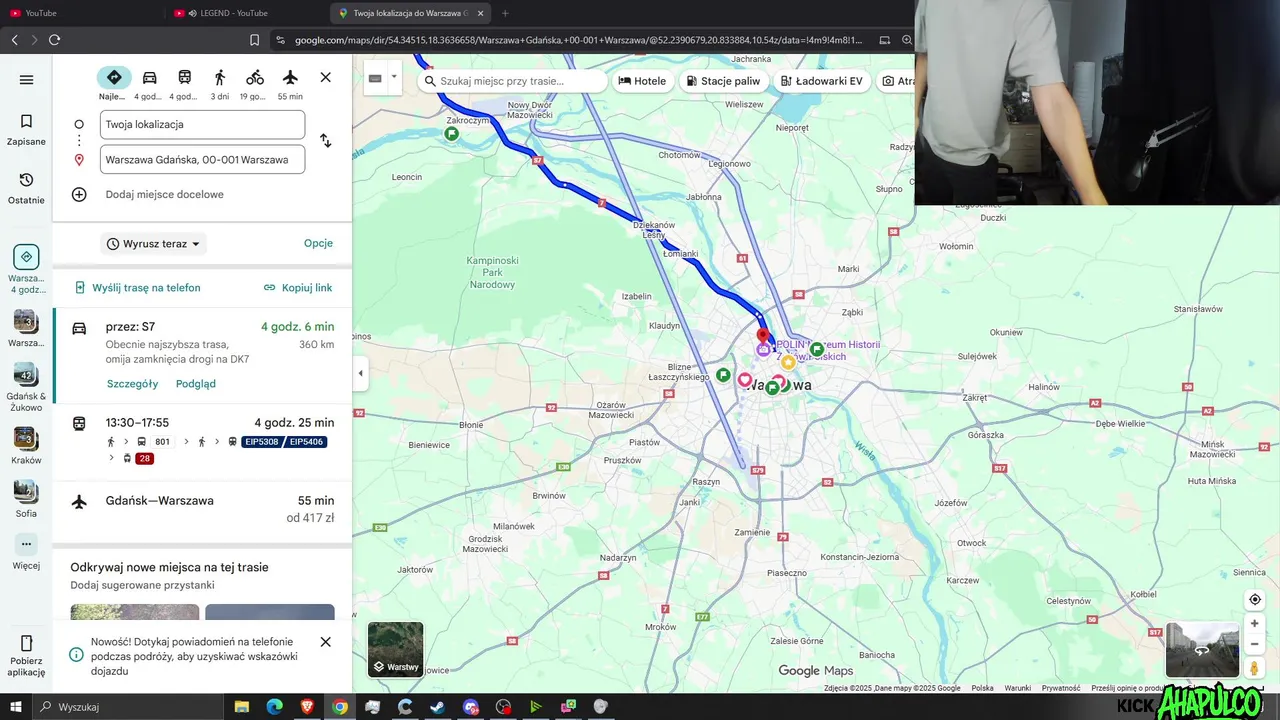
Task: Open recent Kraków item
Action: coord(26,445)
